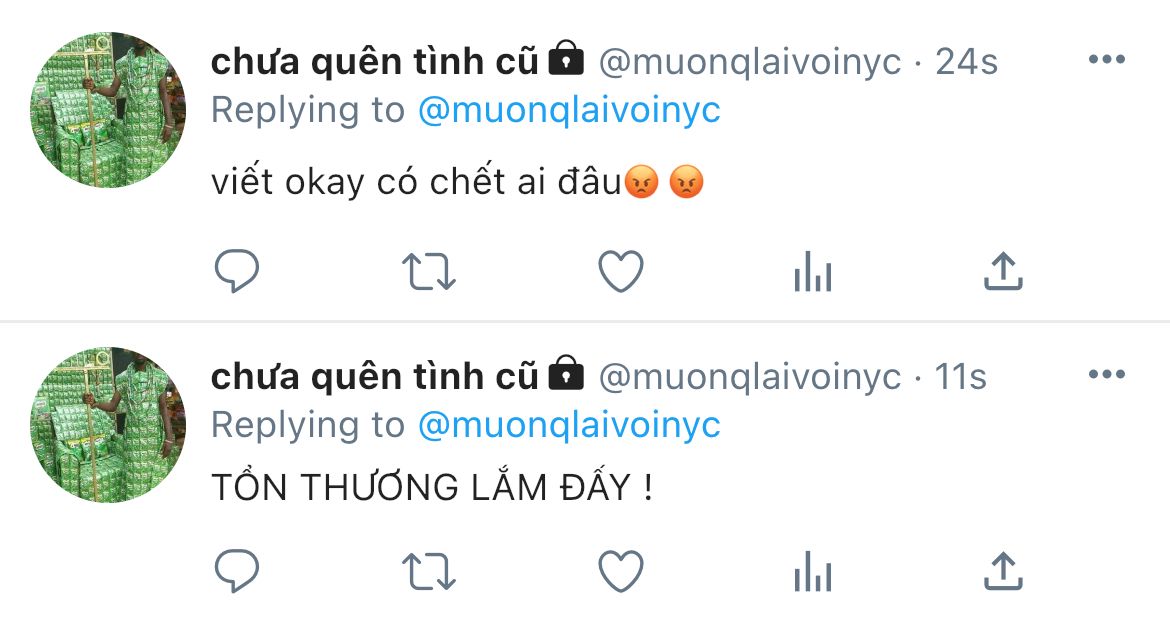
Task: Like the 'viết okay có chết ai đâu' tweet
Action: 621,271
